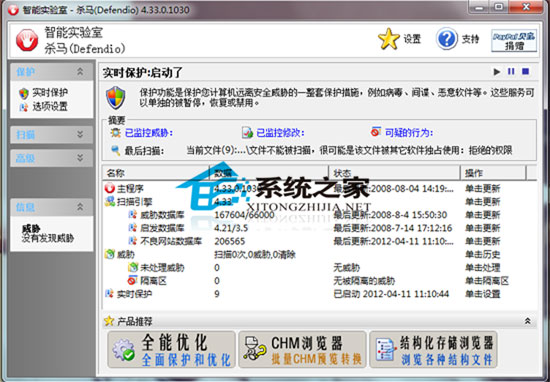The height and width of the screenshot is (382, 550).
Task: Click the icon beside 选项设置 sidebar item
Action: [x=24, y=107]
